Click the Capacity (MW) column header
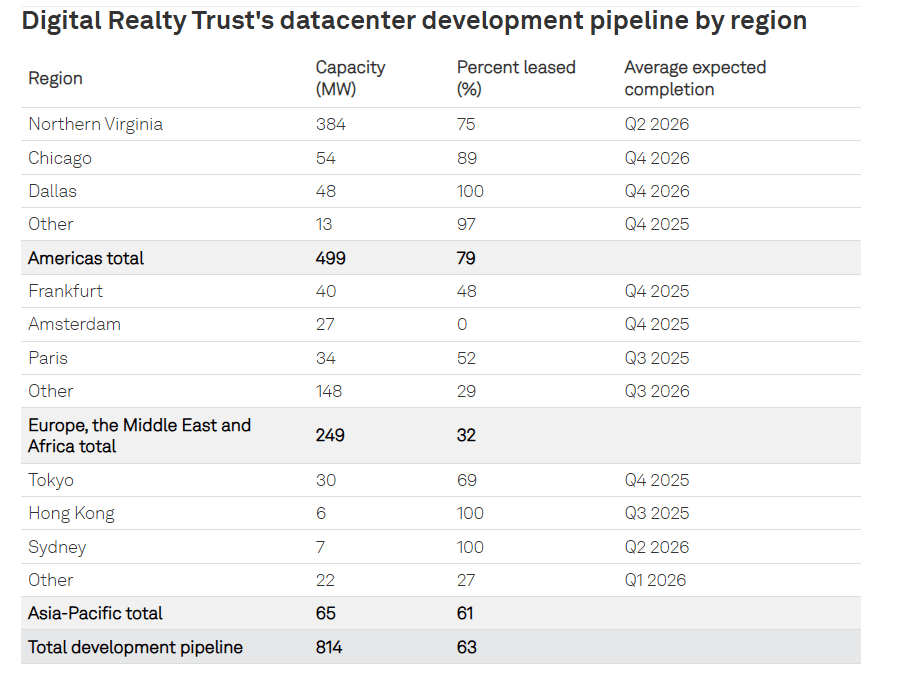Screen dimensions: 910x676 350,78
